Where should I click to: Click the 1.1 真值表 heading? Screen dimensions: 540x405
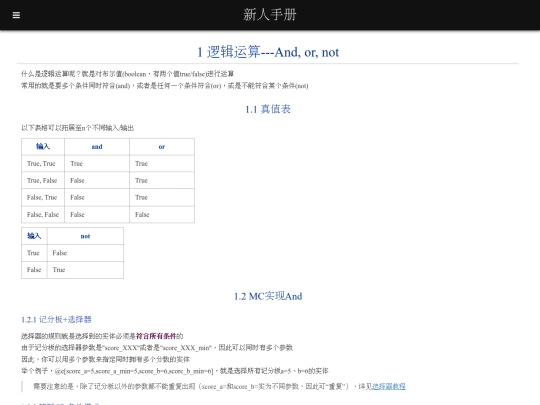pyautogui.click(x=268, y=109)
